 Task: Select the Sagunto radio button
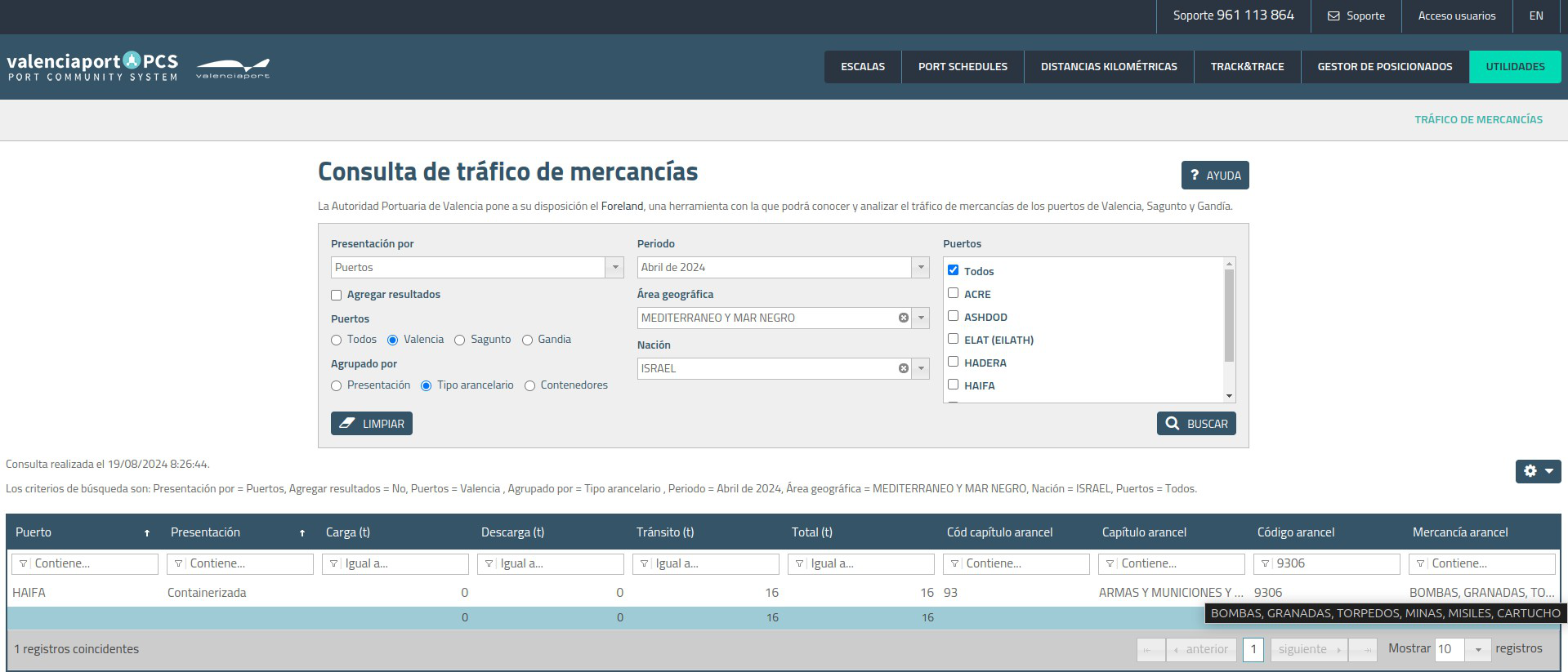(x=459, y=340)
